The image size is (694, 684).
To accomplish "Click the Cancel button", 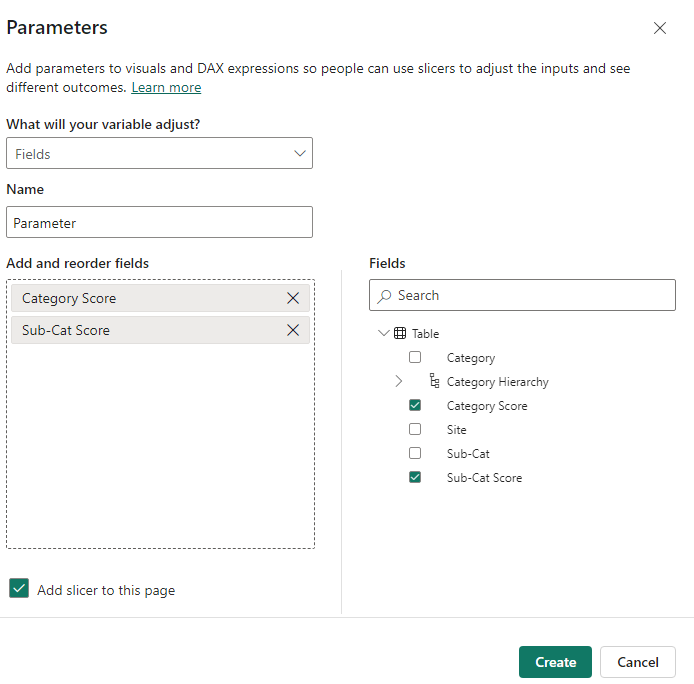I will point(638,662).
